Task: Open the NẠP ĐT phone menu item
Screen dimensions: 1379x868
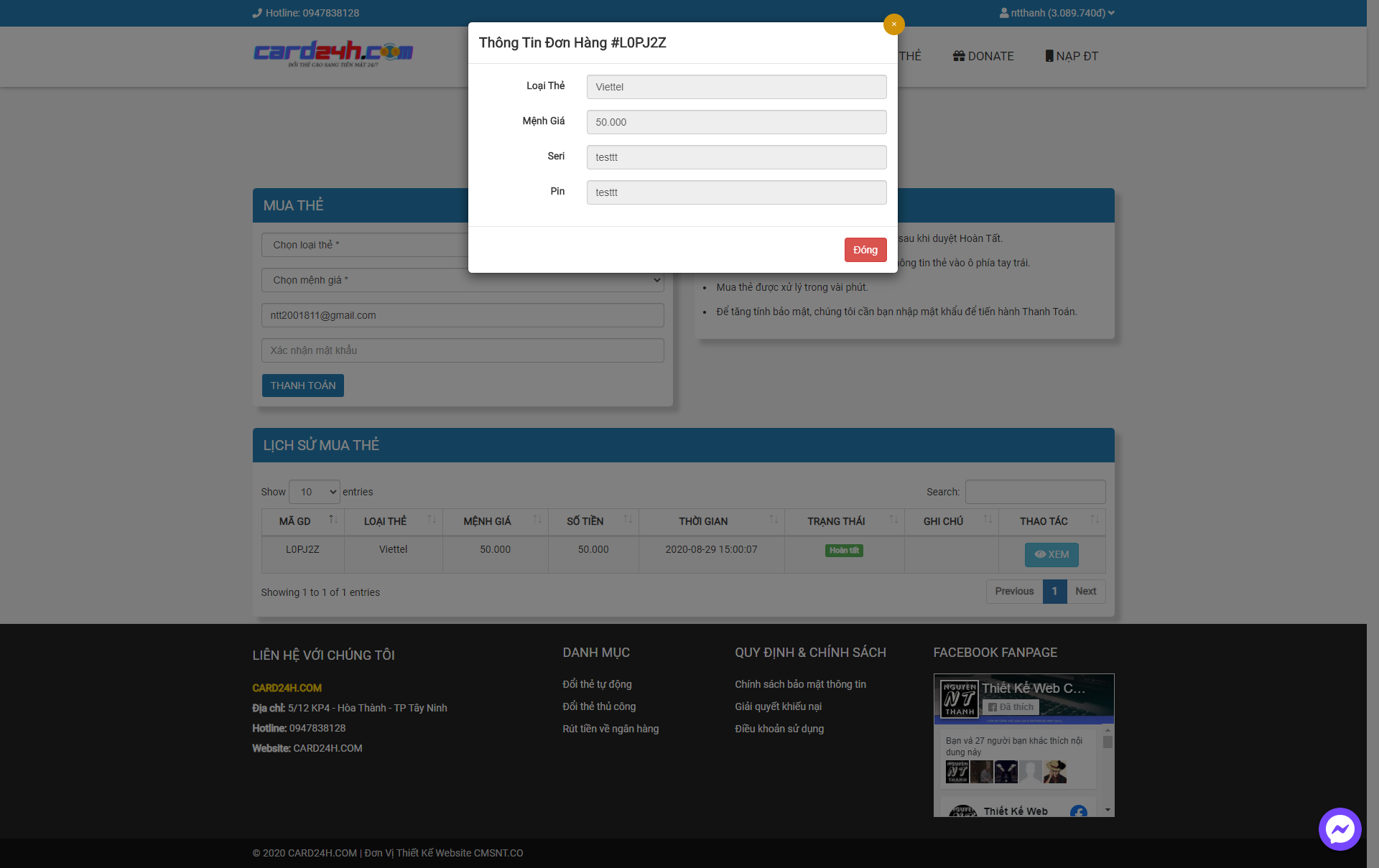Action: click(1071, 56)
